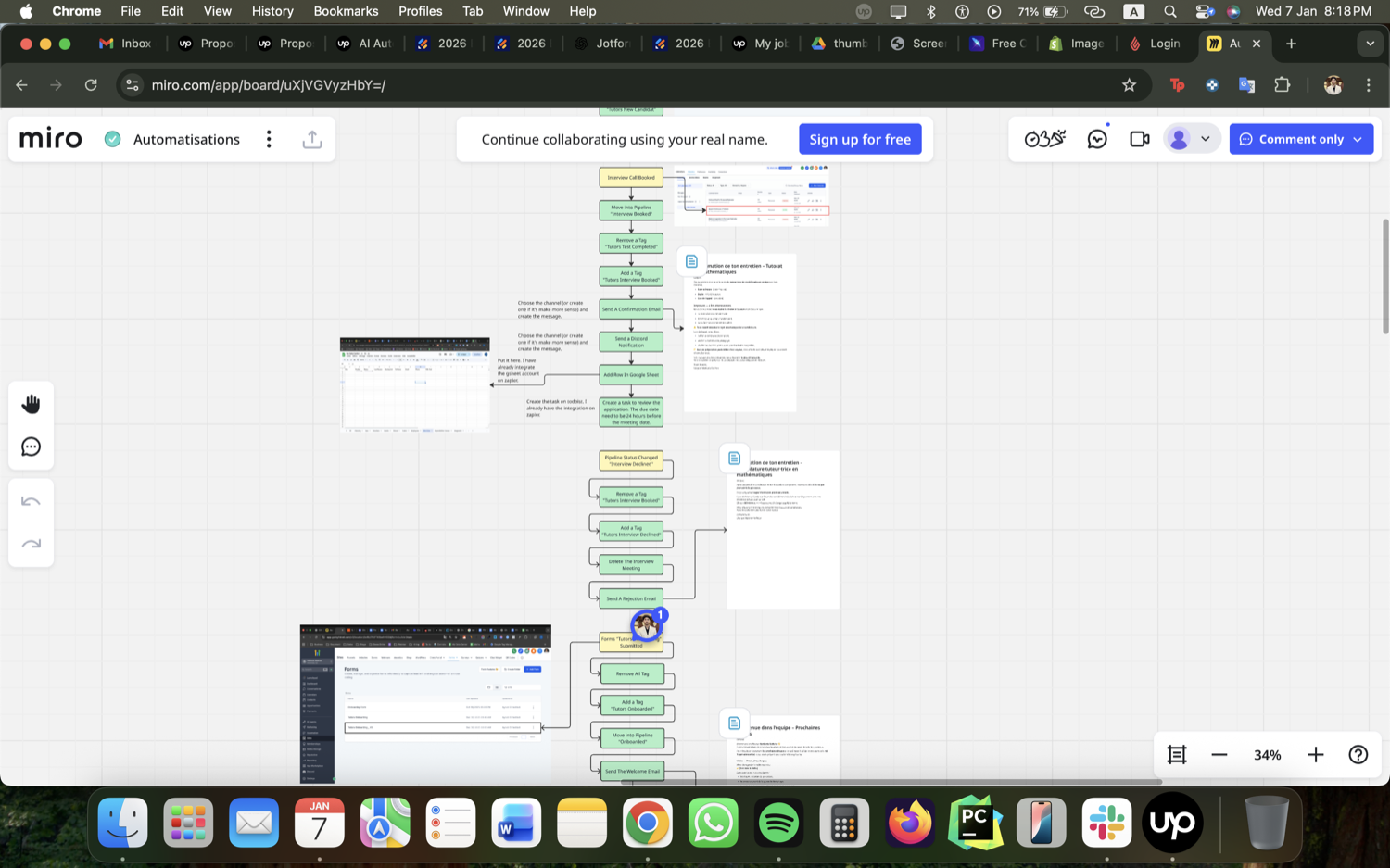Click the 34% zoom level
The image size is (1390, 868).
pyautogui.click(x=1267, y=755)
